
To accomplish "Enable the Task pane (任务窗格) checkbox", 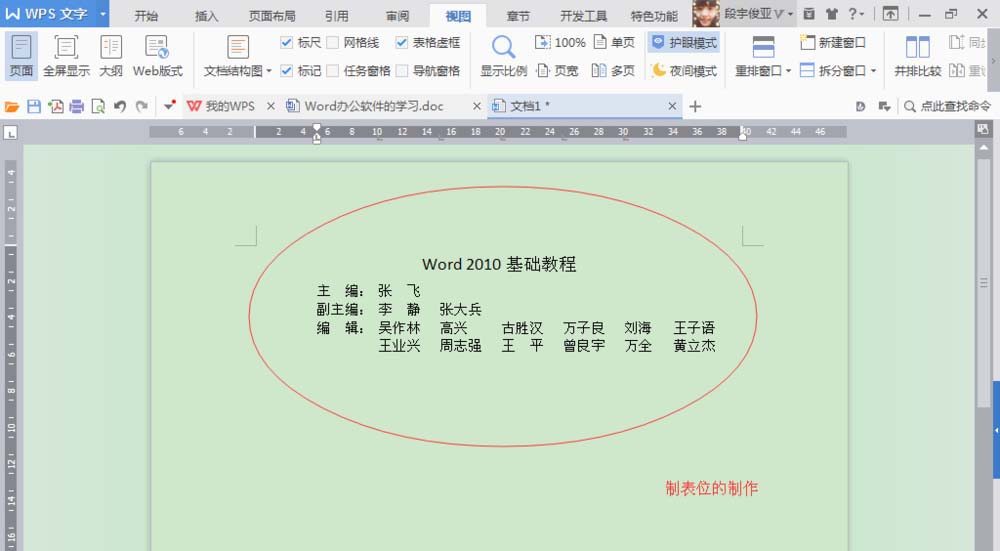I will [x=332, y=71].
